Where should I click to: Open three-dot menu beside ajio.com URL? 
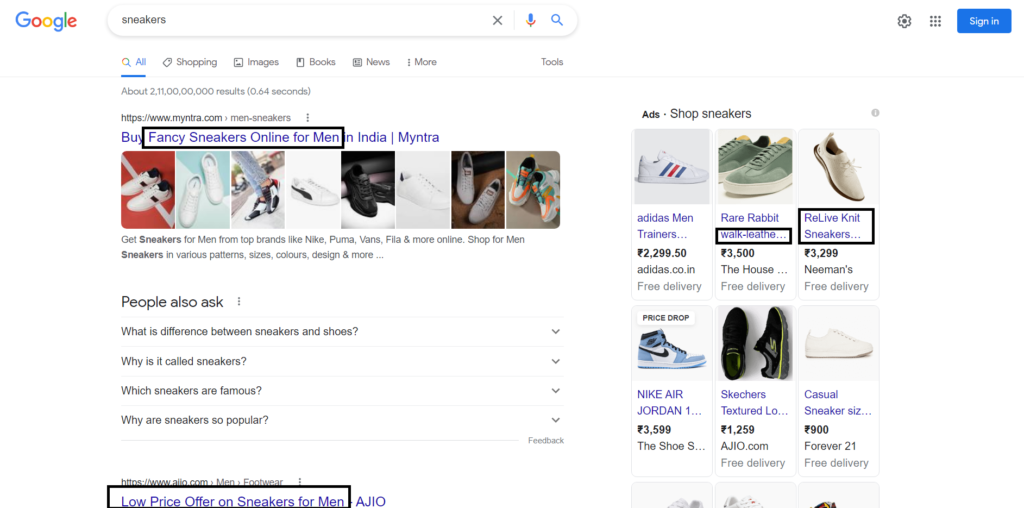pyautogui.click(x=300, y=482)
